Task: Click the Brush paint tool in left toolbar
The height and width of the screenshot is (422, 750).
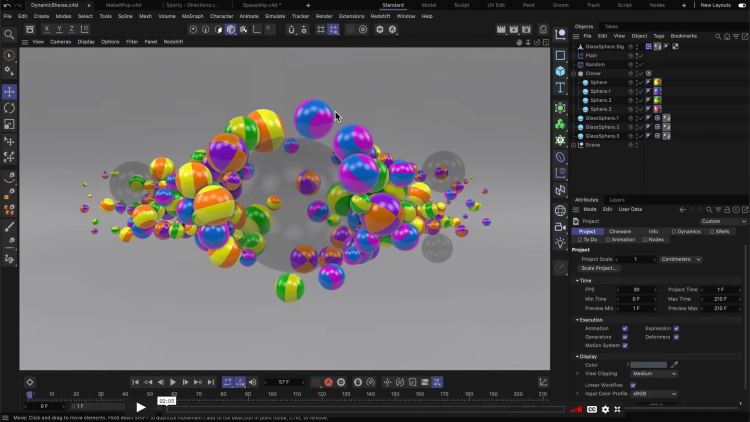Action: coord(9,227)
